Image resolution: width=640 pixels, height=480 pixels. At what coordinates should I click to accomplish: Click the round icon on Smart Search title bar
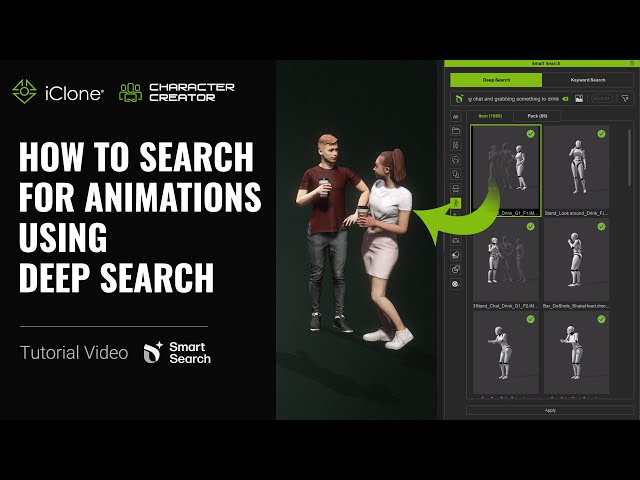[632, 63]
